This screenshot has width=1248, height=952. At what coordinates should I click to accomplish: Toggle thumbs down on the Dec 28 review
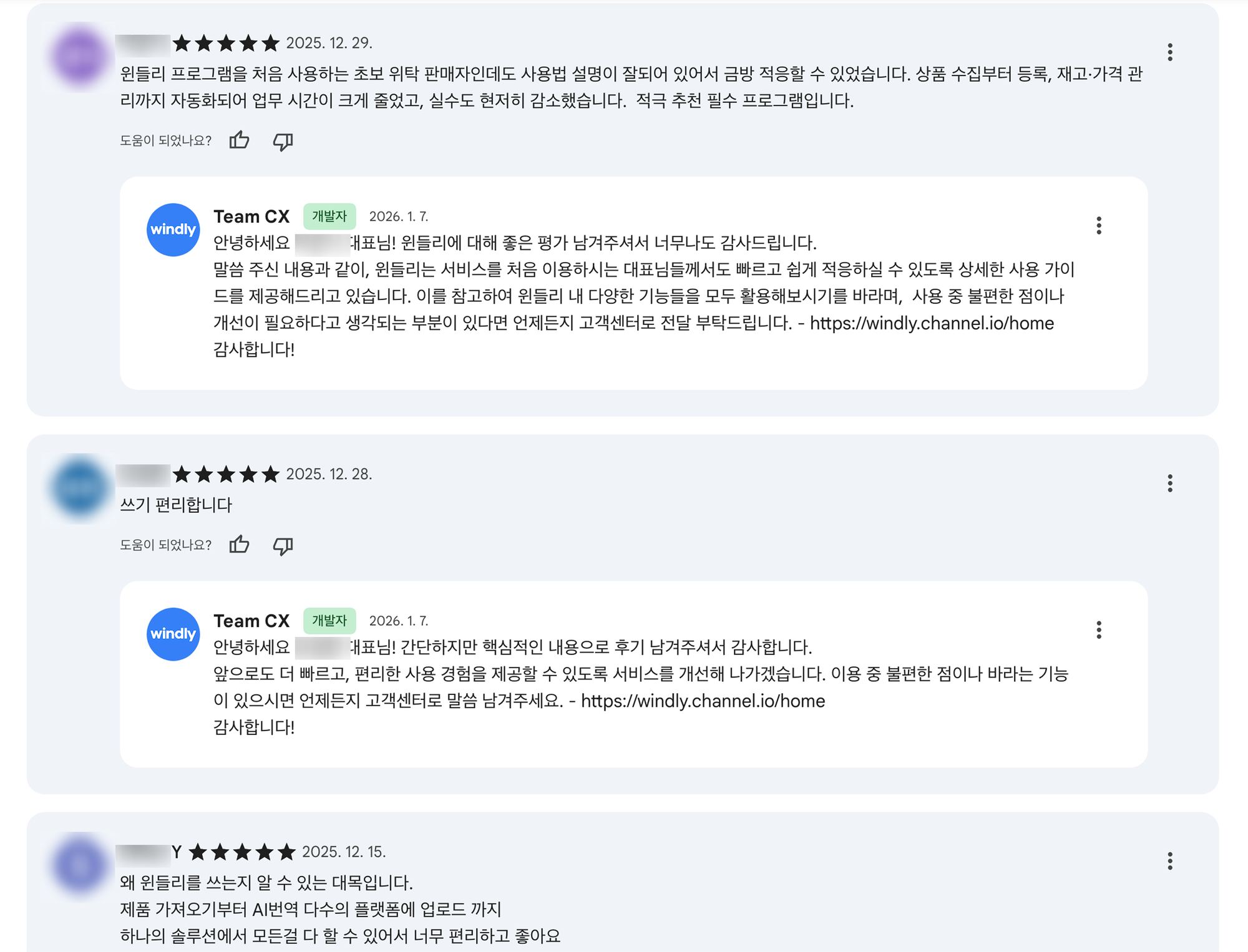[x=282, y=546]
